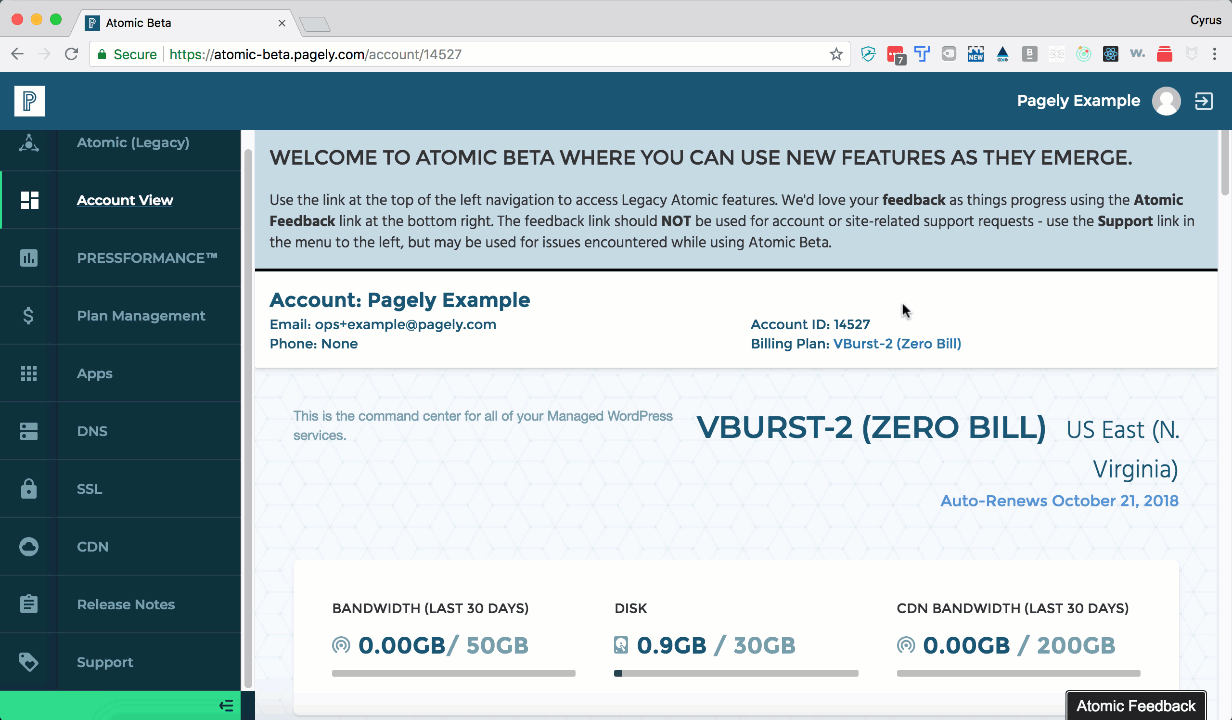Open the Support menu item
Screen dimensions: 1232x720
(x=105, y=662)
